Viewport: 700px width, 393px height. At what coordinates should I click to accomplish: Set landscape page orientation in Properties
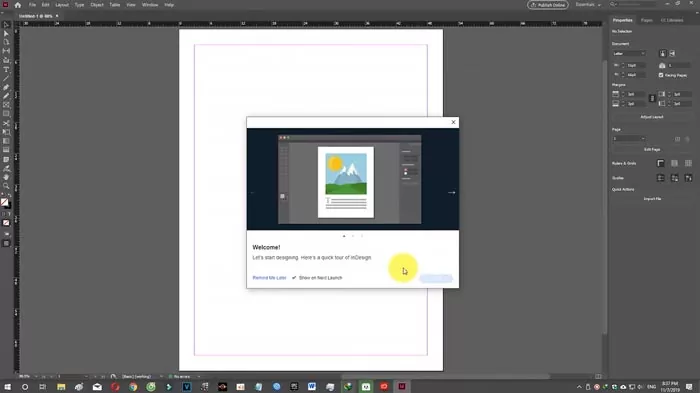click(x=672, y=54)
